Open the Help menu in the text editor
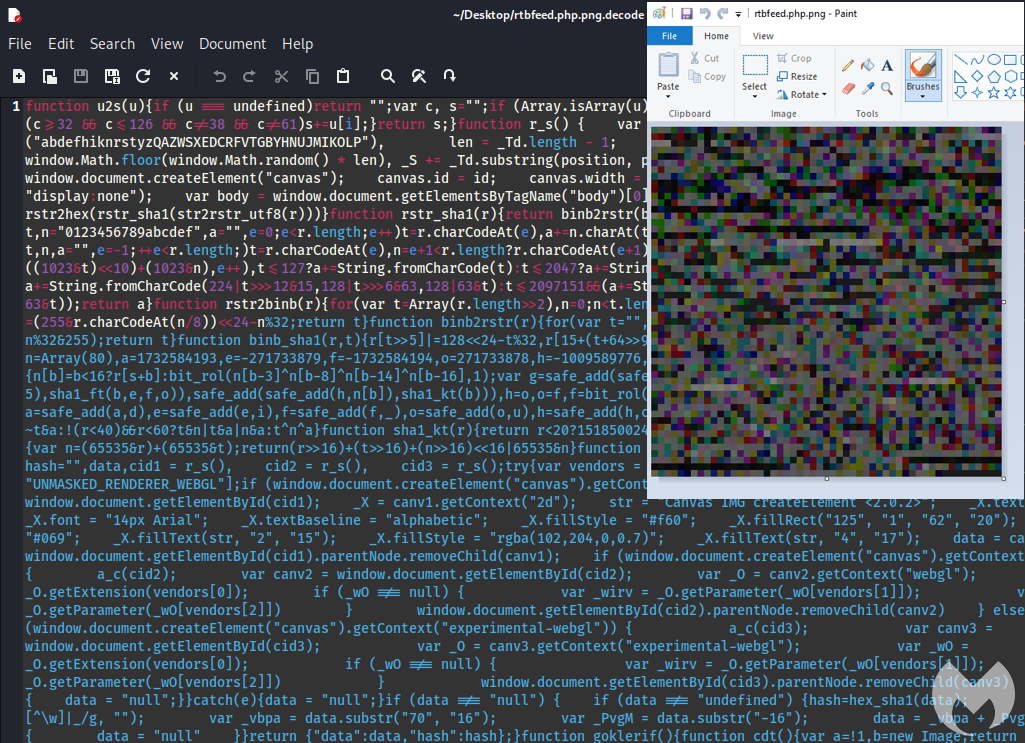The height and width of the screenshot is (743, 1025). (297, 44)
